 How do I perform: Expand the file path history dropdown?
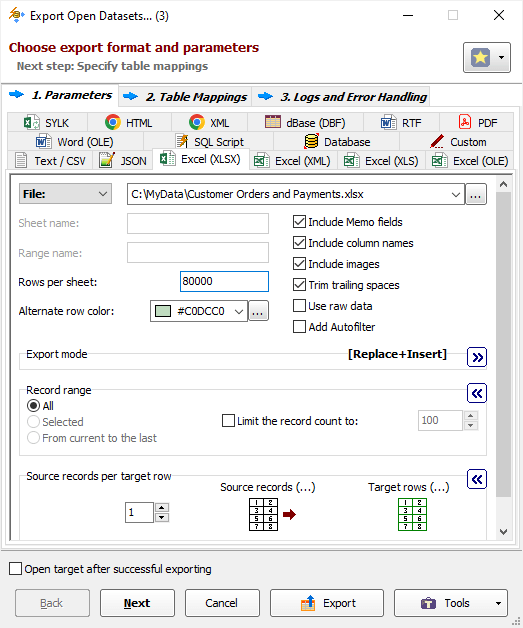[x=455, y=195]
